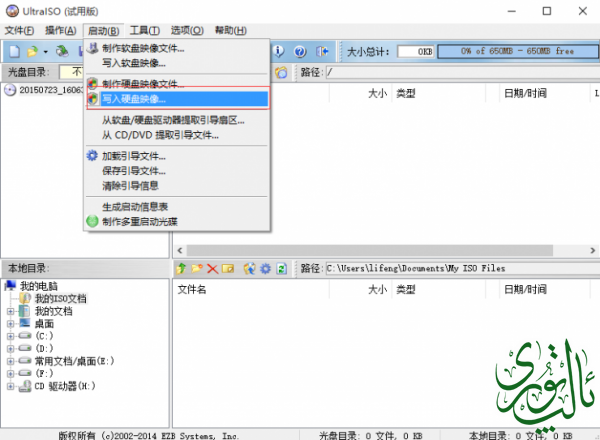Open the 文件(F) menu

(x=19, y=30)
